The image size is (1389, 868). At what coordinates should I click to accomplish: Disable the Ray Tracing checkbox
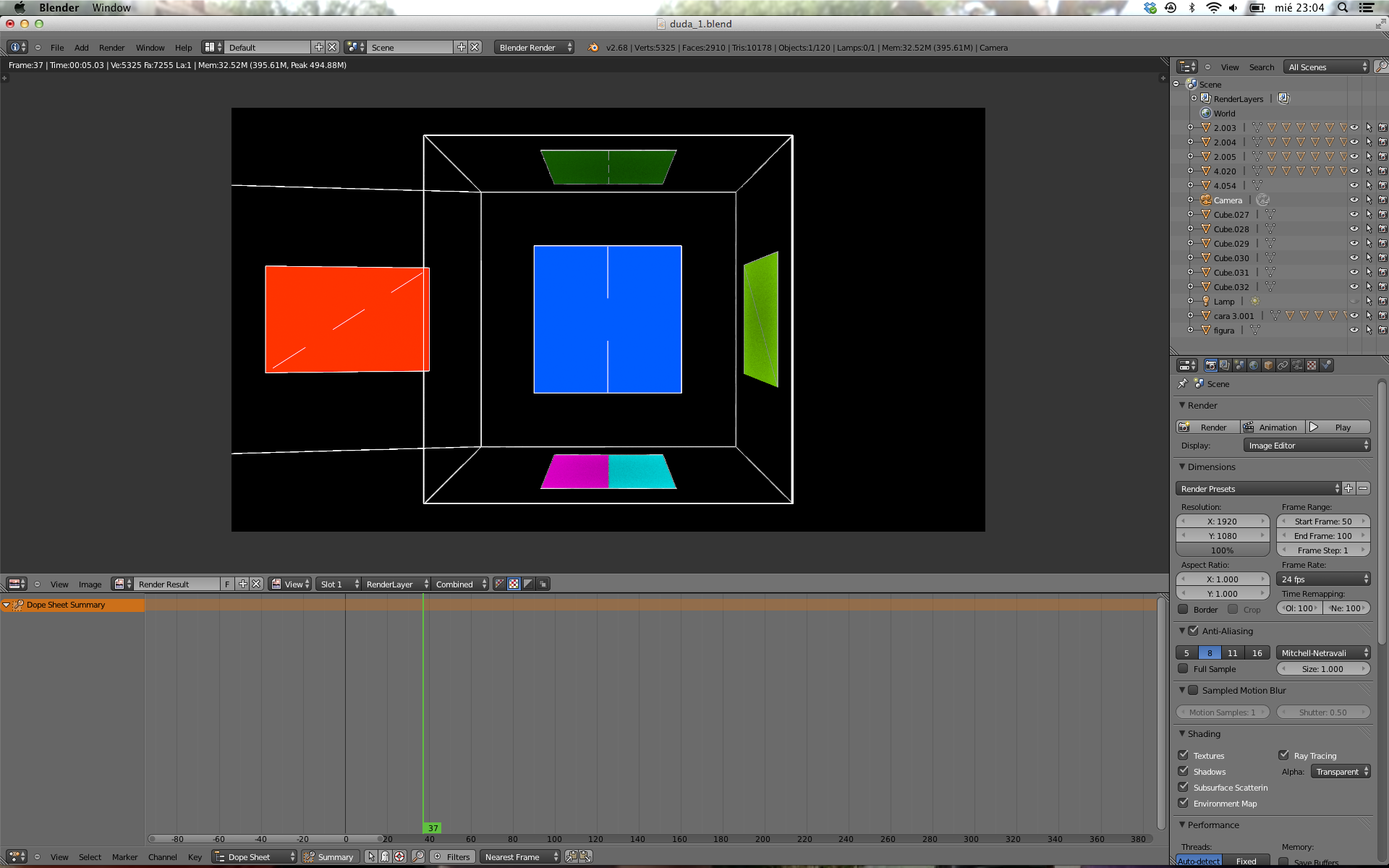(x=1284, y=755)
